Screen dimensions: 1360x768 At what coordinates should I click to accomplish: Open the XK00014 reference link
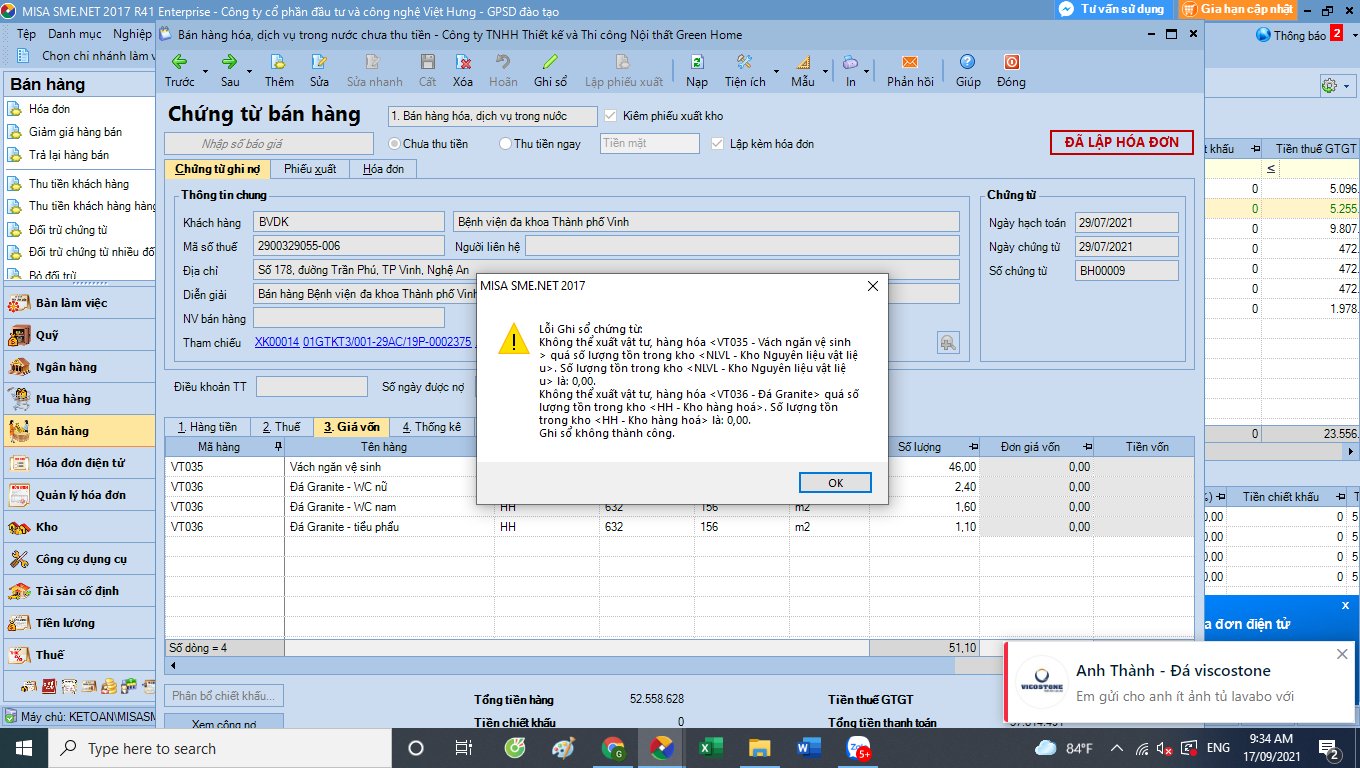click(277, 342)
